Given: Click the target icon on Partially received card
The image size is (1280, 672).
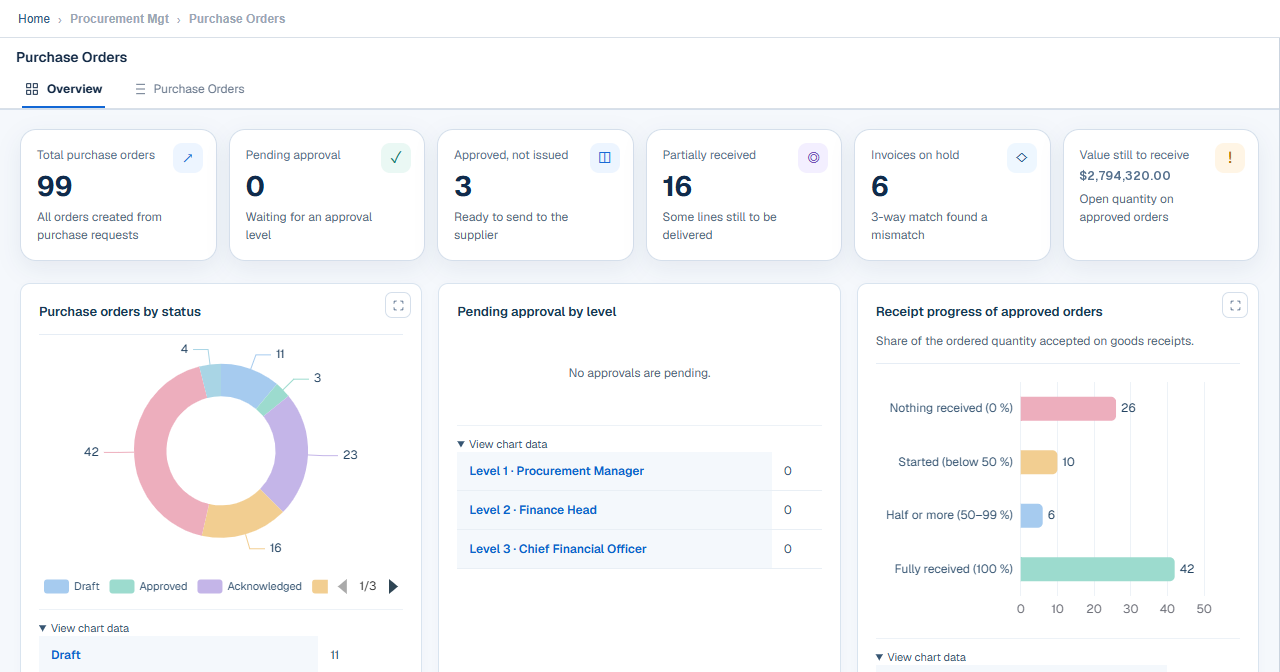Looking at the screenshot, I should [x=813, y=158].
